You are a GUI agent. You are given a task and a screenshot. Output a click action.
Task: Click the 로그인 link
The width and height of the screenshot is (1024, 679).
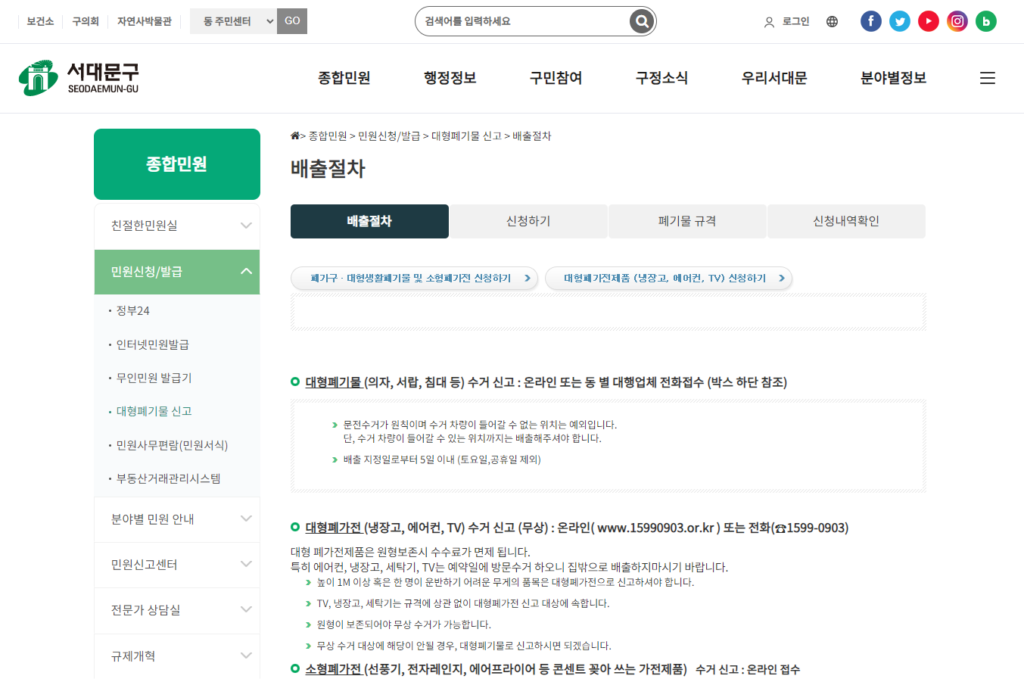795,22
